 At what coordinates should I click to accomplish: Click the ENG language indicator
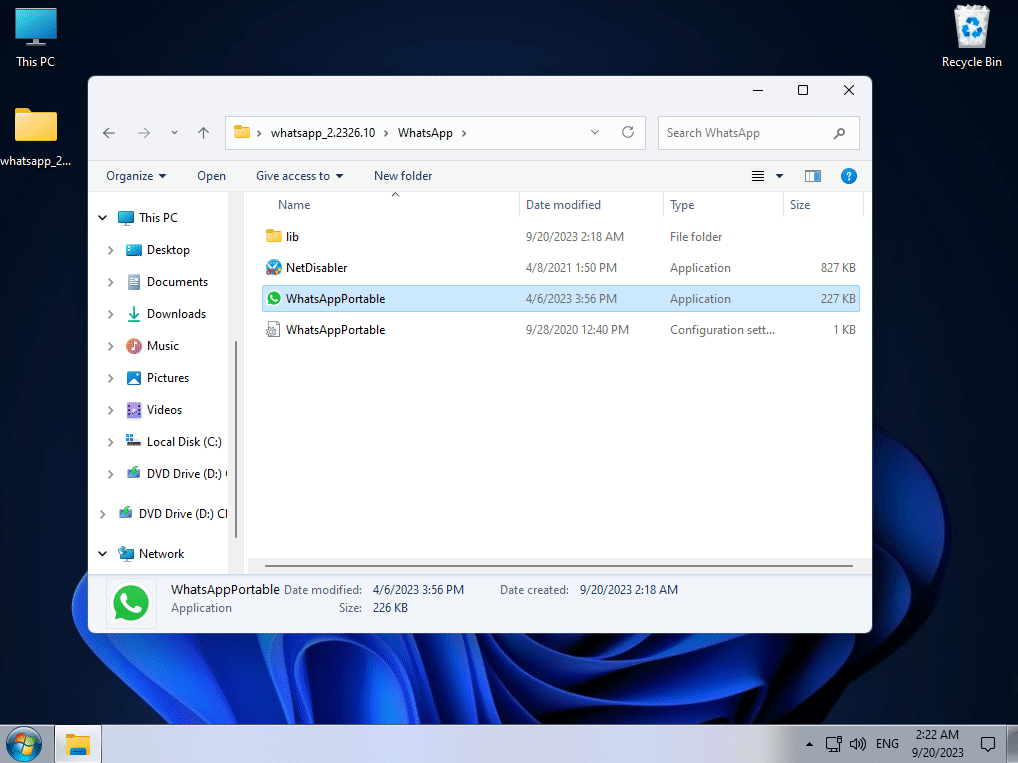(887, 744)
